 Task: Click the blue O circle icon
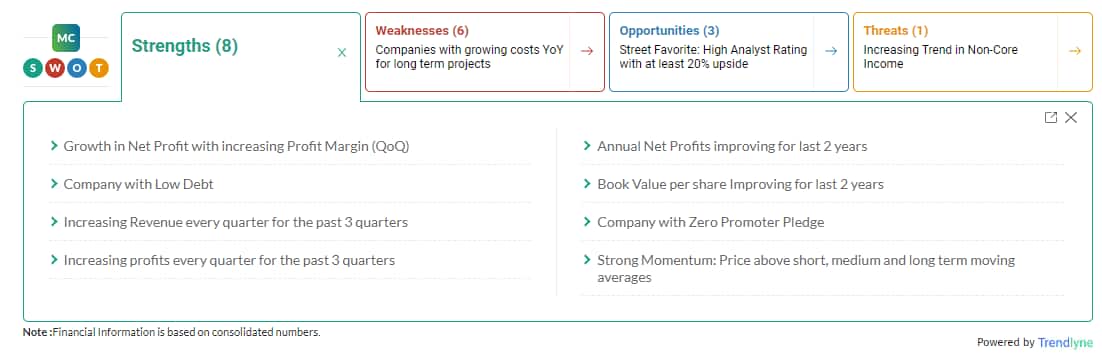(78, 68)
